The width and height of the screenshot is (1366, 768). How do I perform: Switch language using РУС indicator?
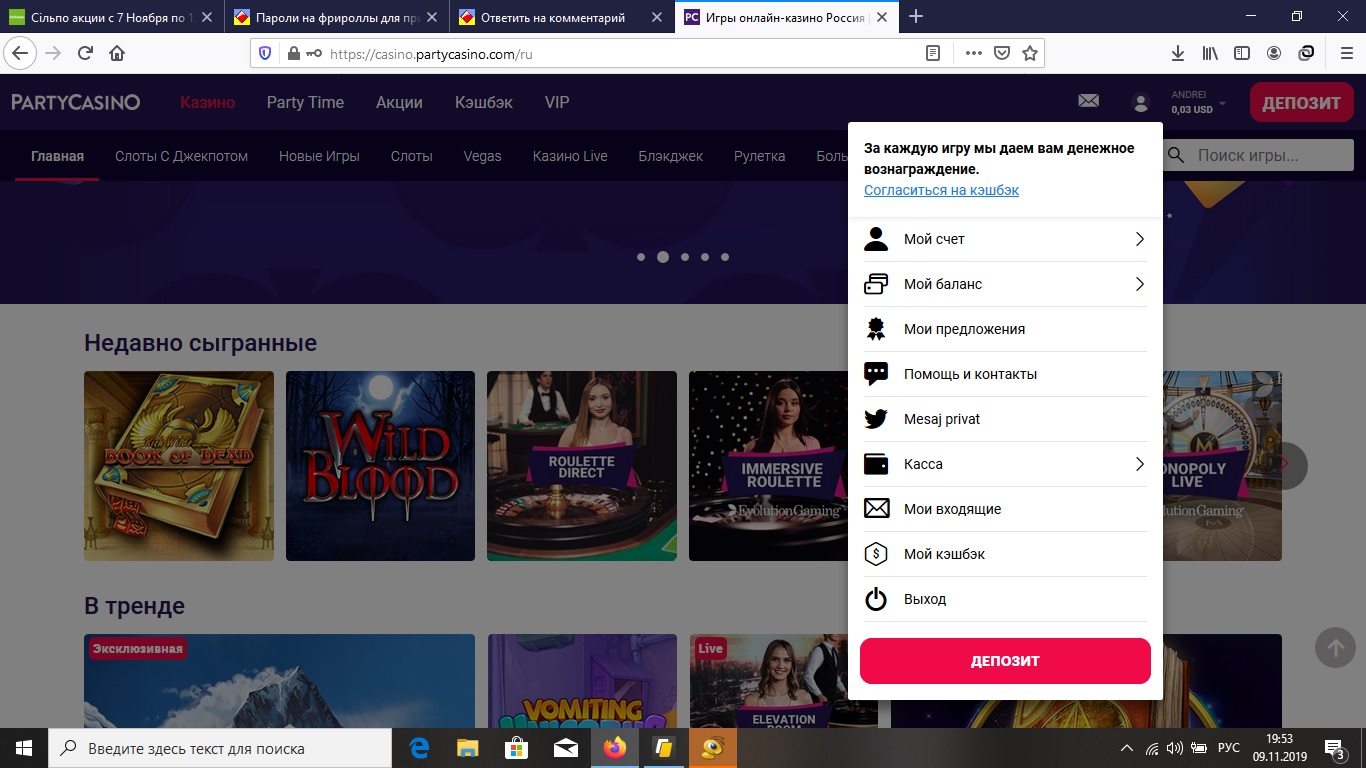(x=1229, y=748)
